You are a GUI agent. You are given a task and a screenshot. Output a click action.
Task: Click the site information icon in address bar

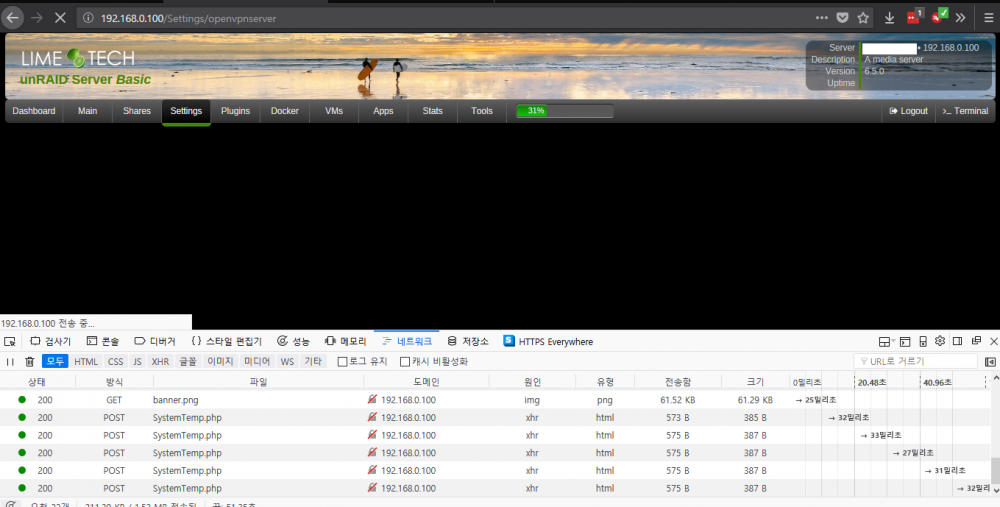point(88,18)
